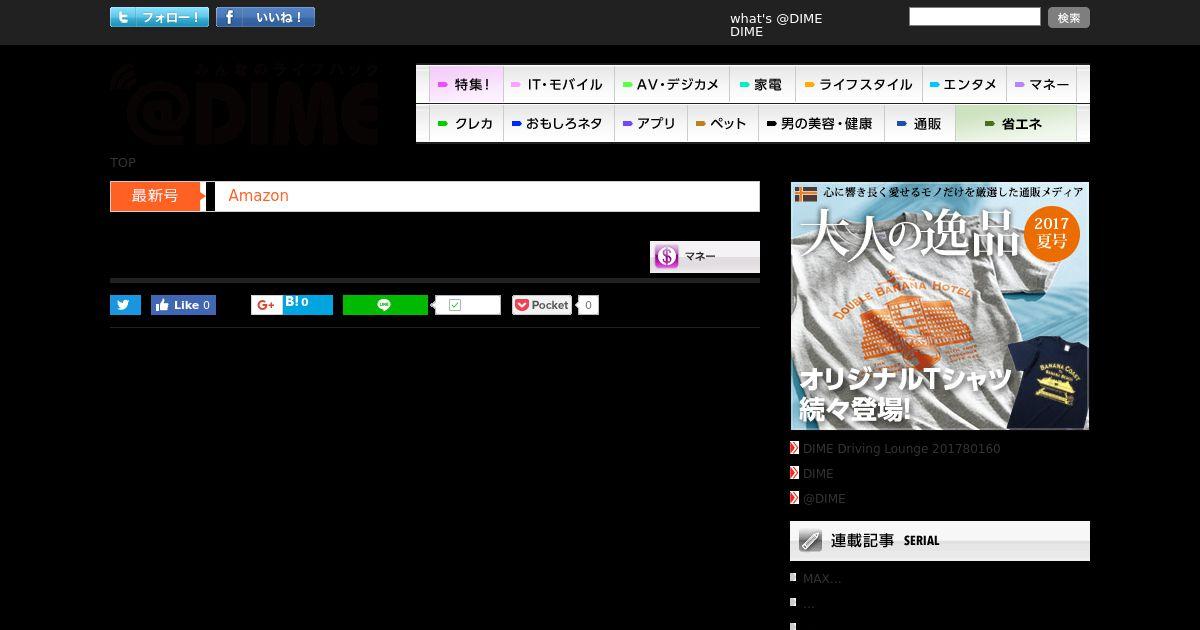Image resolution: width=1200 pixels, height=630 pixels.
Task: Open the IT・モバイル category
Action: click(558, 84)
